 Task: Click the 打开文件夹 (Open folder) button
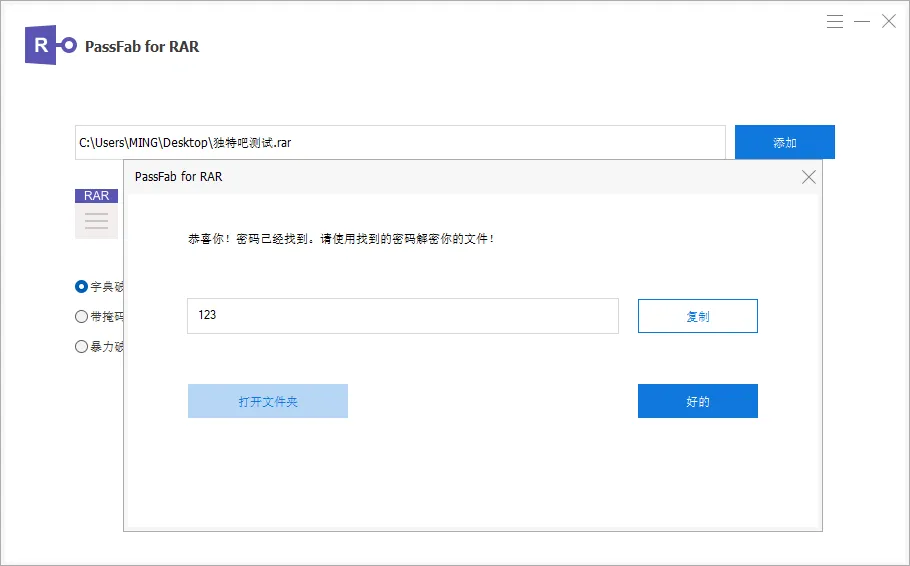(x=268, y=401)
